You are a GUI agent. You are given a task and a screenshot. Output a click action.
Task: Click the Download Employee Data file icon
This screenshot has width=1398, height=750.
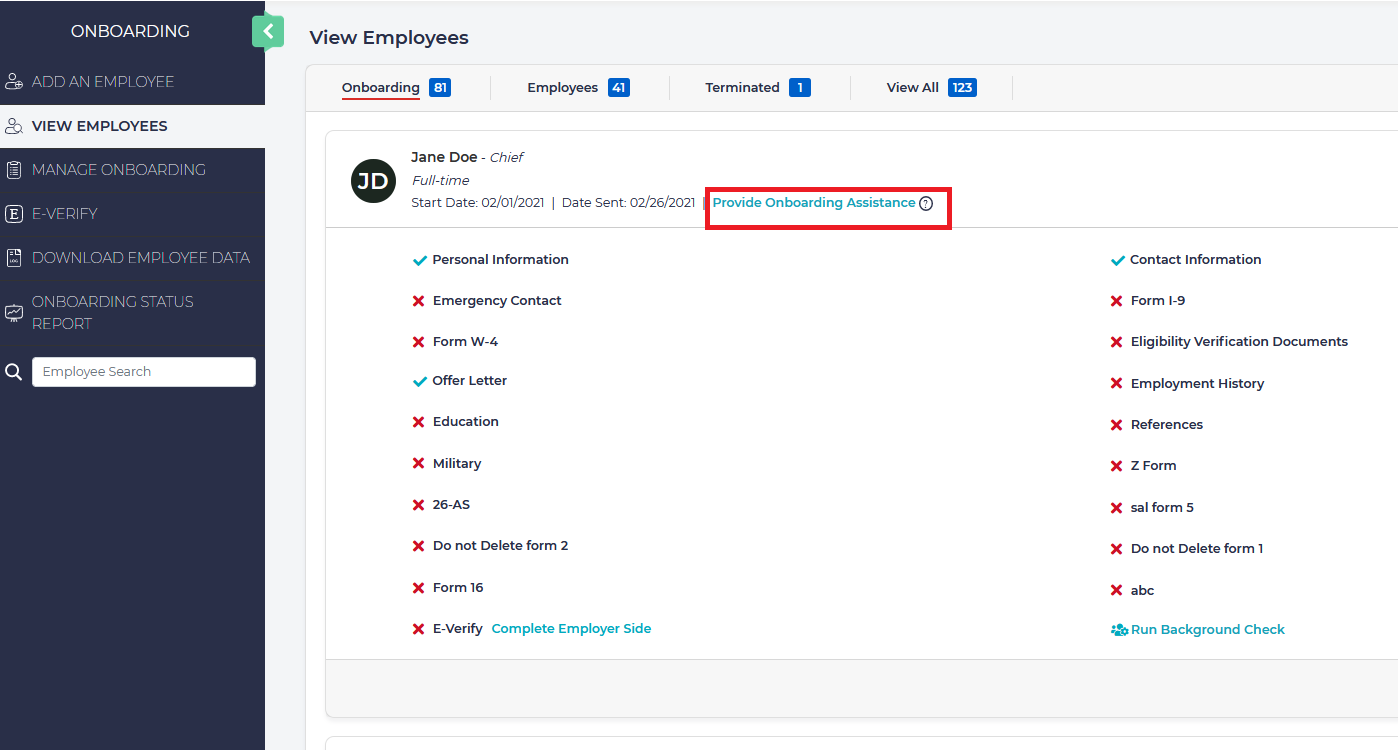click(14, 258)
